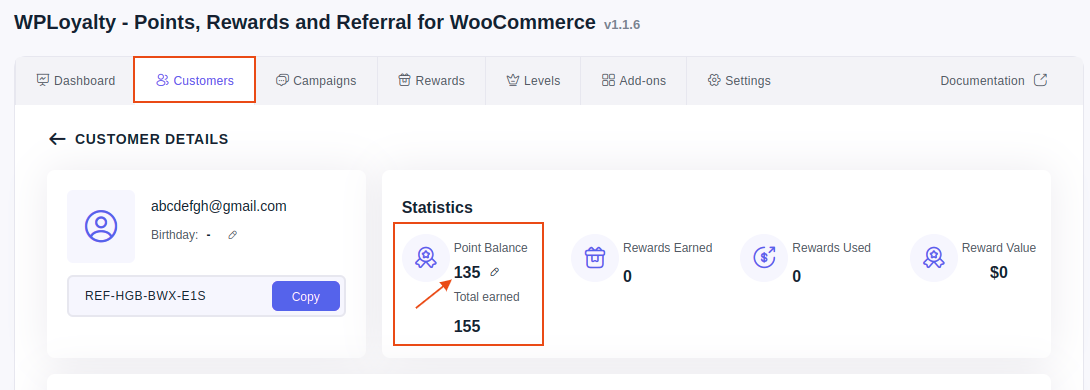Click the Total earned label
Viewport: 1090px width, 390px height.
[487, 297]
